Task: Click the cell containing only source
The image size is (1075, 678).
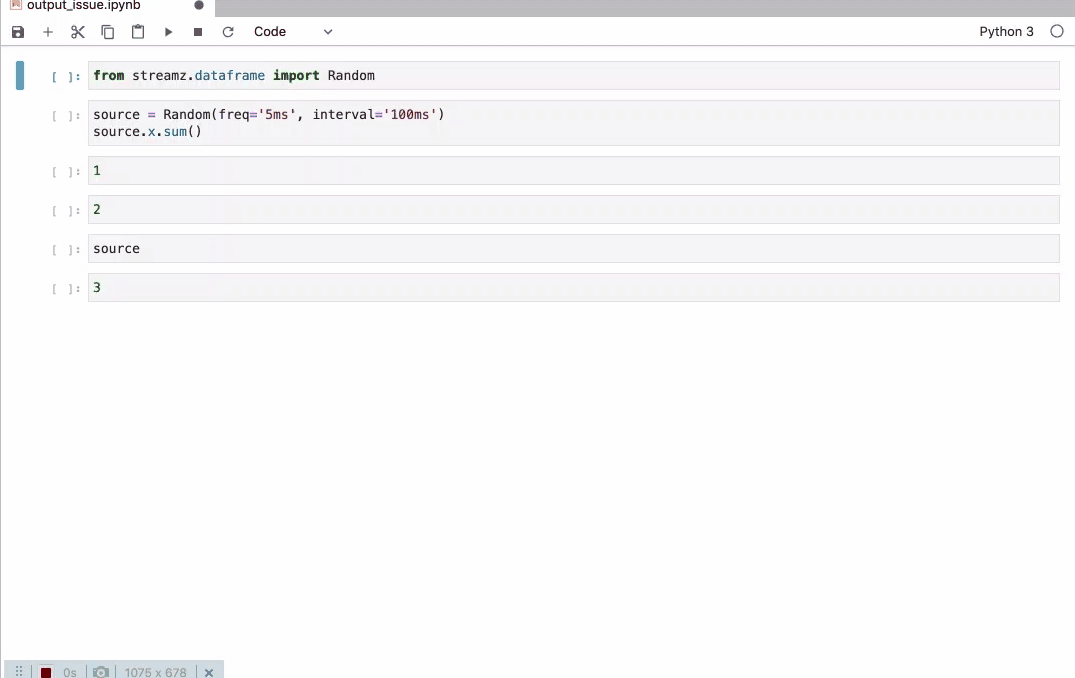Action: coord(573,249)
